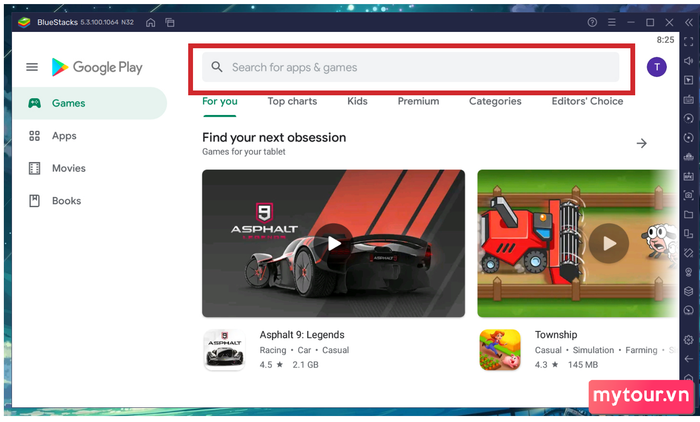
Task: Switch to the For you tab
Action: (220, 101)
